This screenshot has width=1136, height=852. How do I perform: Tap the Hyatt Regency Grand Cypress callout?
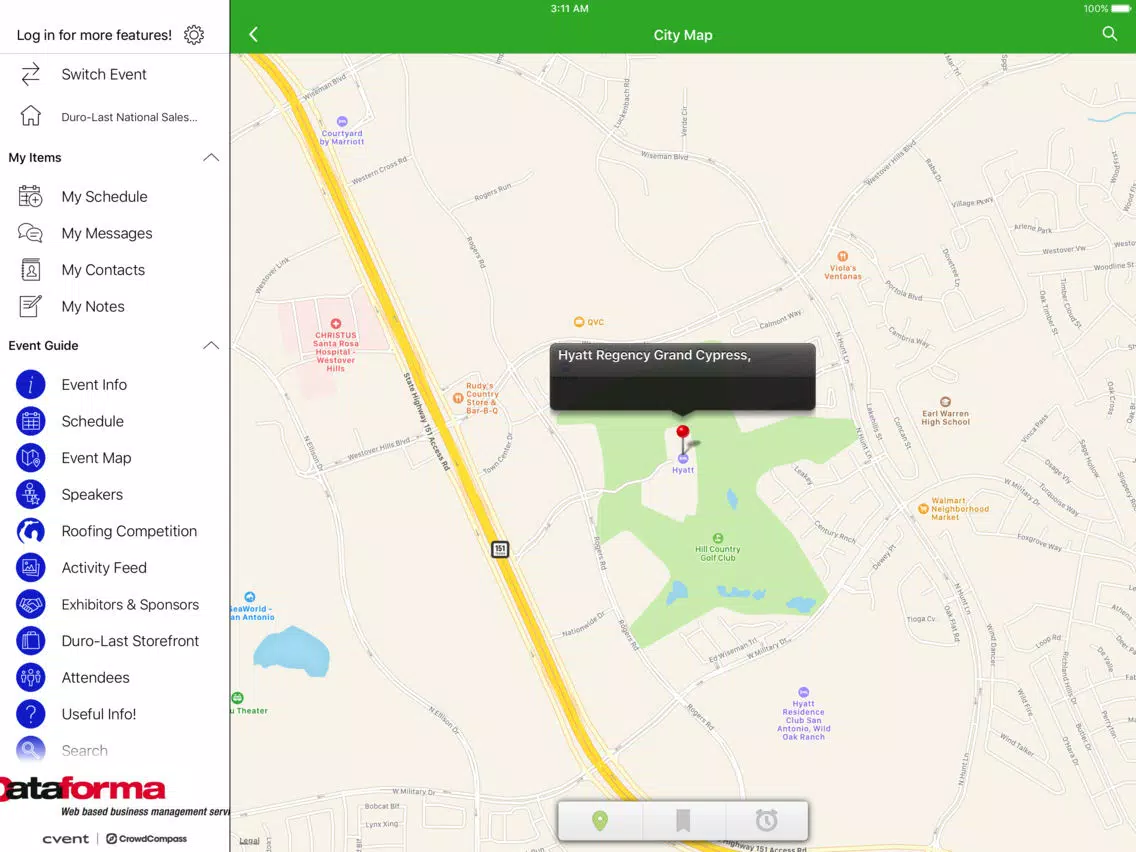coord(682,377)
